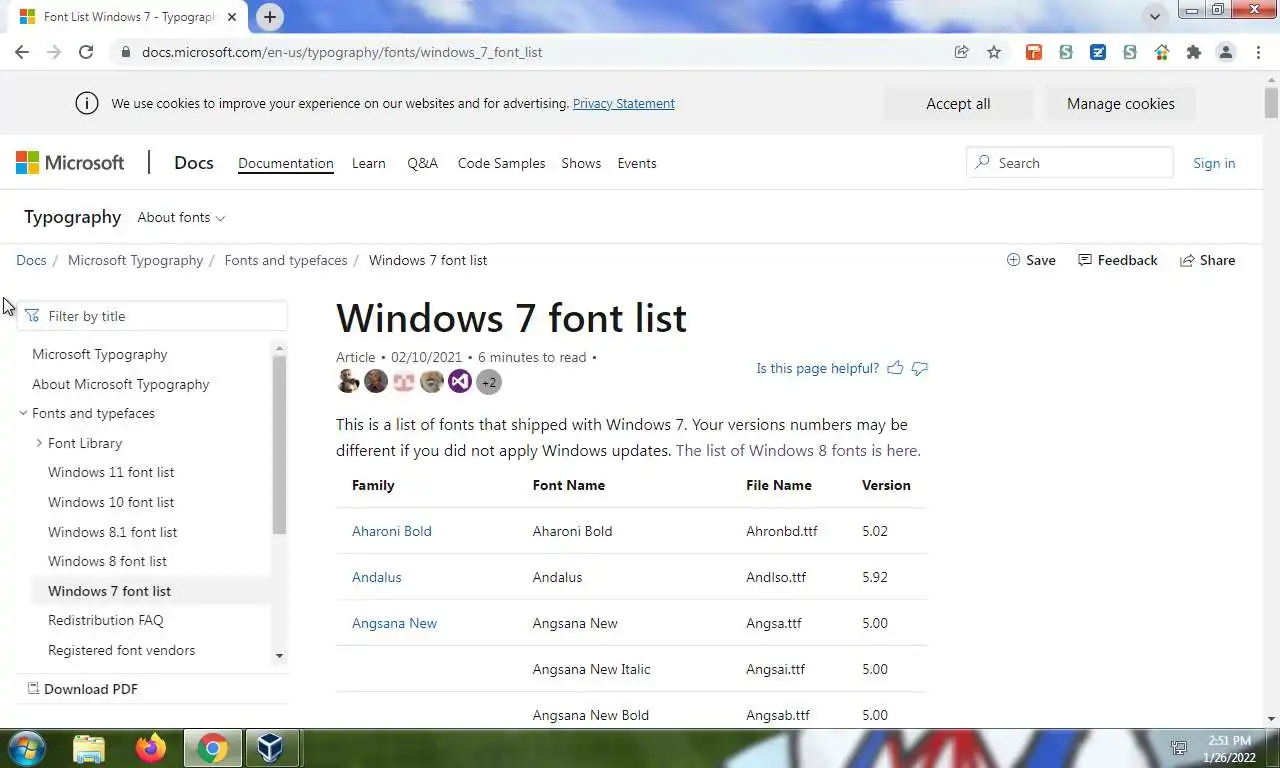Share this article

click(1207, 260)
